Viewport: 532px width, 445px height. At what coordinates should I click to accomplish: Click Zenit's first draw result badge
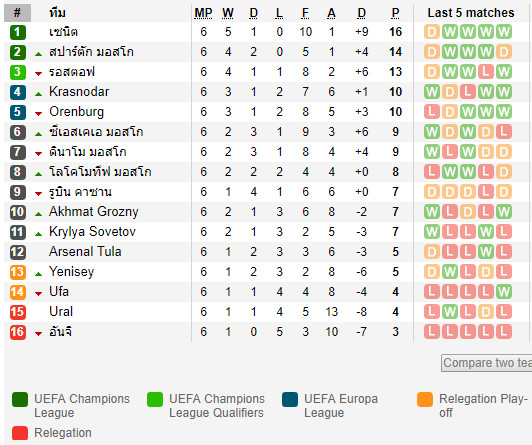[x=432, y=32]
